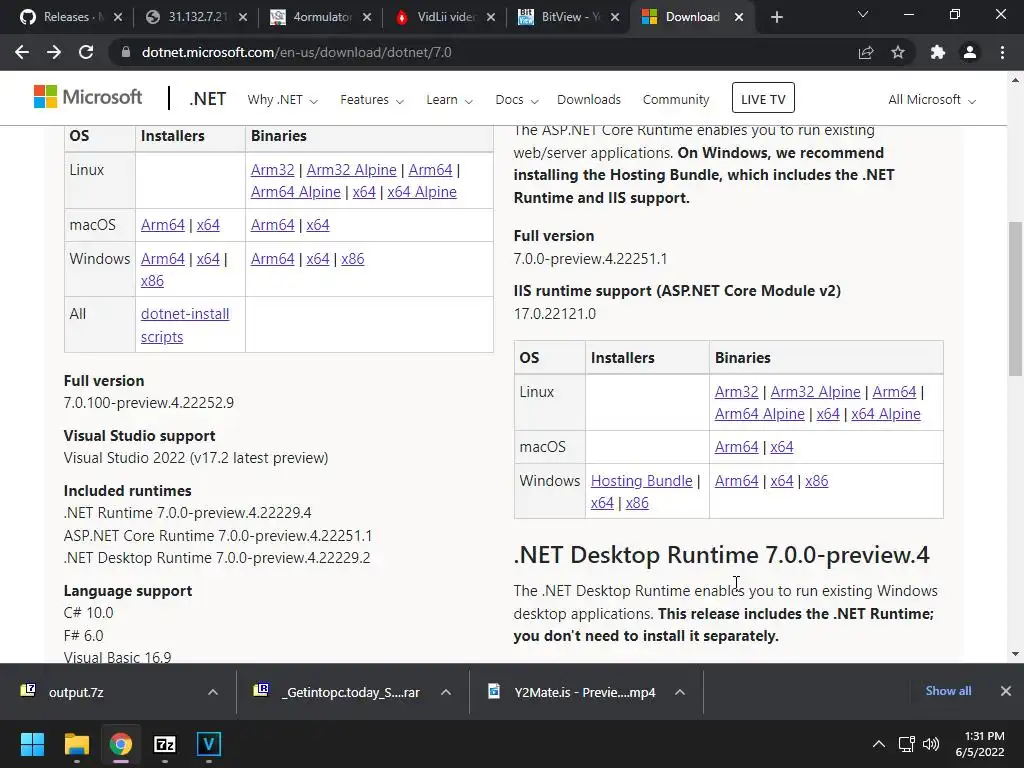Open network status tray icon
Screen dimensions: 1024x768
906,744
